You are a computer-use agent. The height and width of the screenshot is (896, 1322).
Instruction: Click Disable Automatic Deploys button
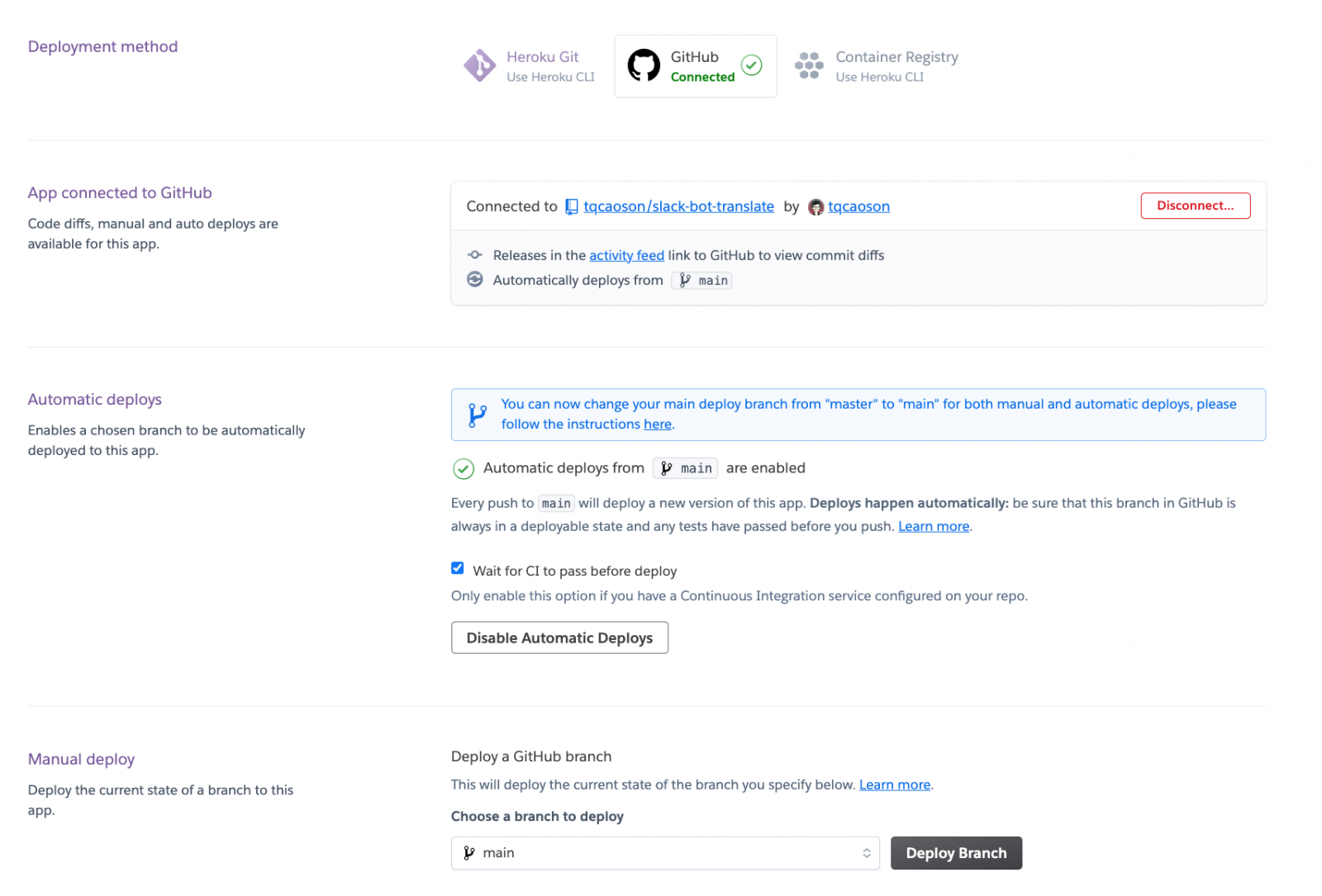559,638
